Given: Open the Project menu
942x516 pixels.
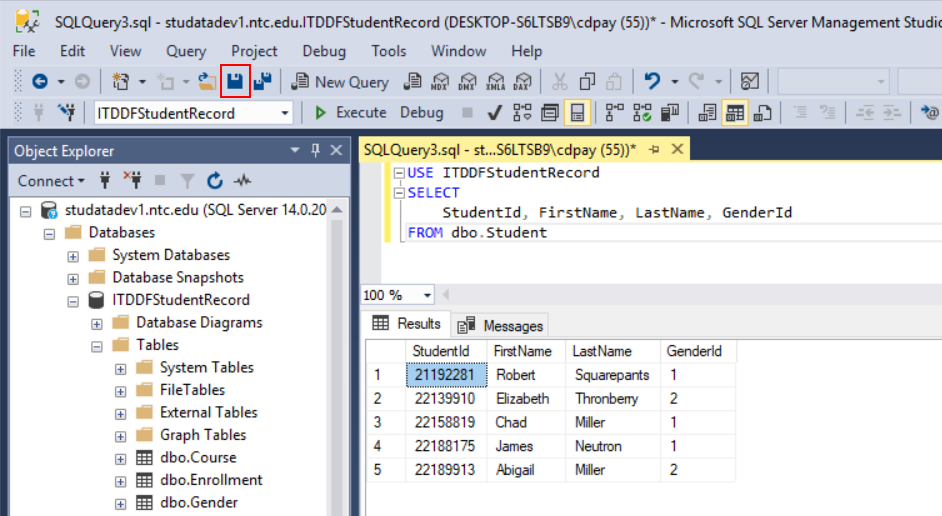Looking at the screenshot, I should point(254,51).
